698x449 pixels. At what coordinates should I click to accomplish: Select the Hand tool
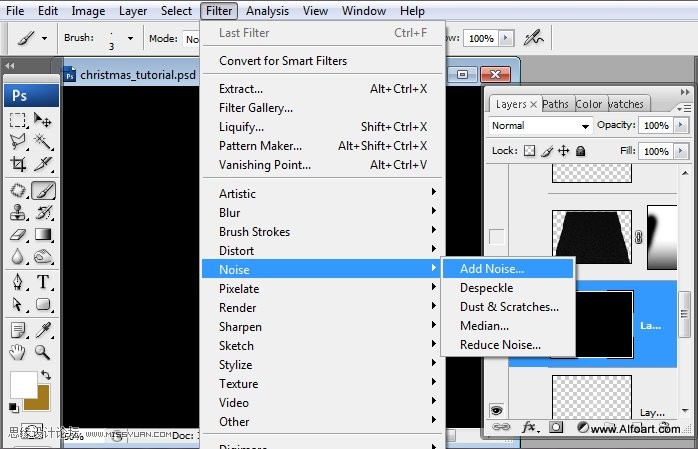coord(18,352)
